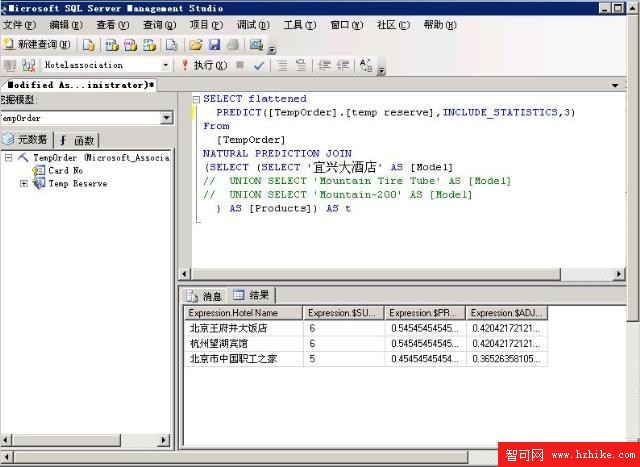Click the Comment out selected lines icon
Screen dimensions: 640x467
pyautogui.click(x=282, y=65)
